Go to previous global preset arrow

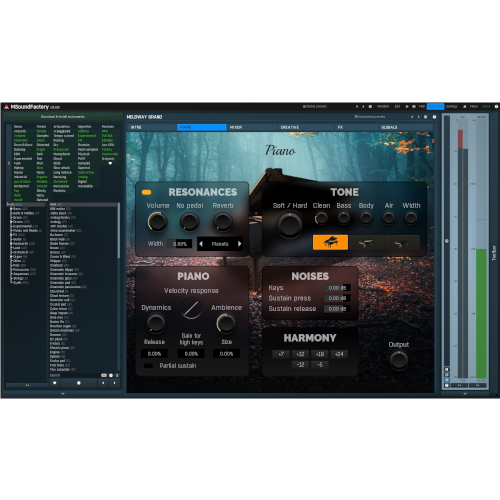(x=357, y=107)
